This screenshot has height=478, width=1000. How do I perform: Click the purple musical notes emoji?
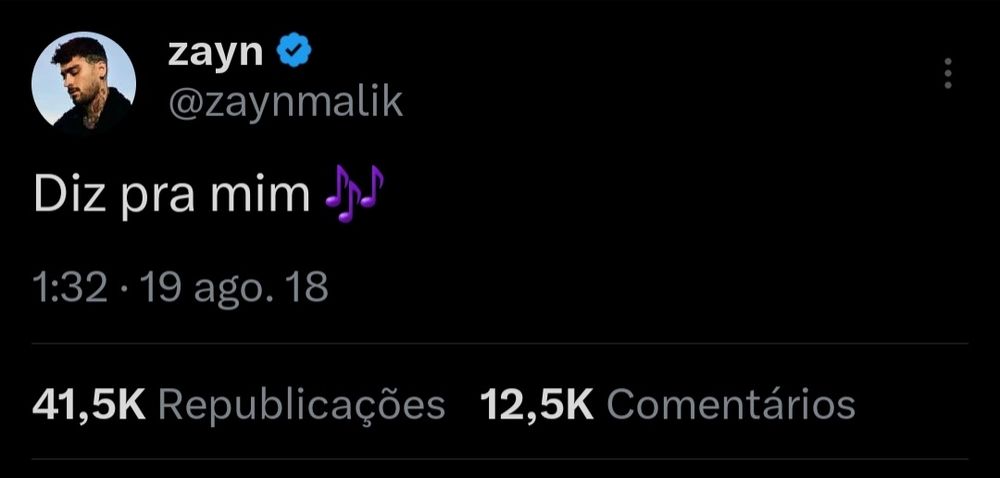(x=354, y=194)
